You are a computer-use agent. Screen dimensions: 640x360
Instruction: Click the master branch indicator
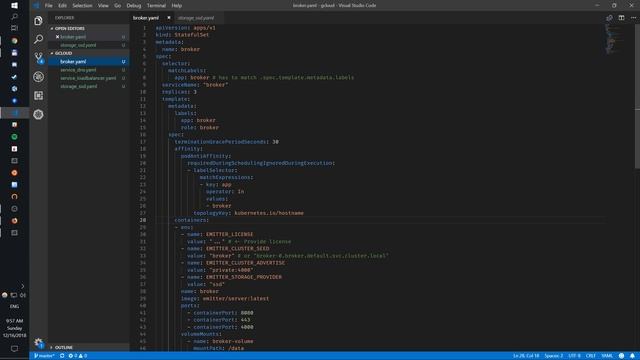44,356
